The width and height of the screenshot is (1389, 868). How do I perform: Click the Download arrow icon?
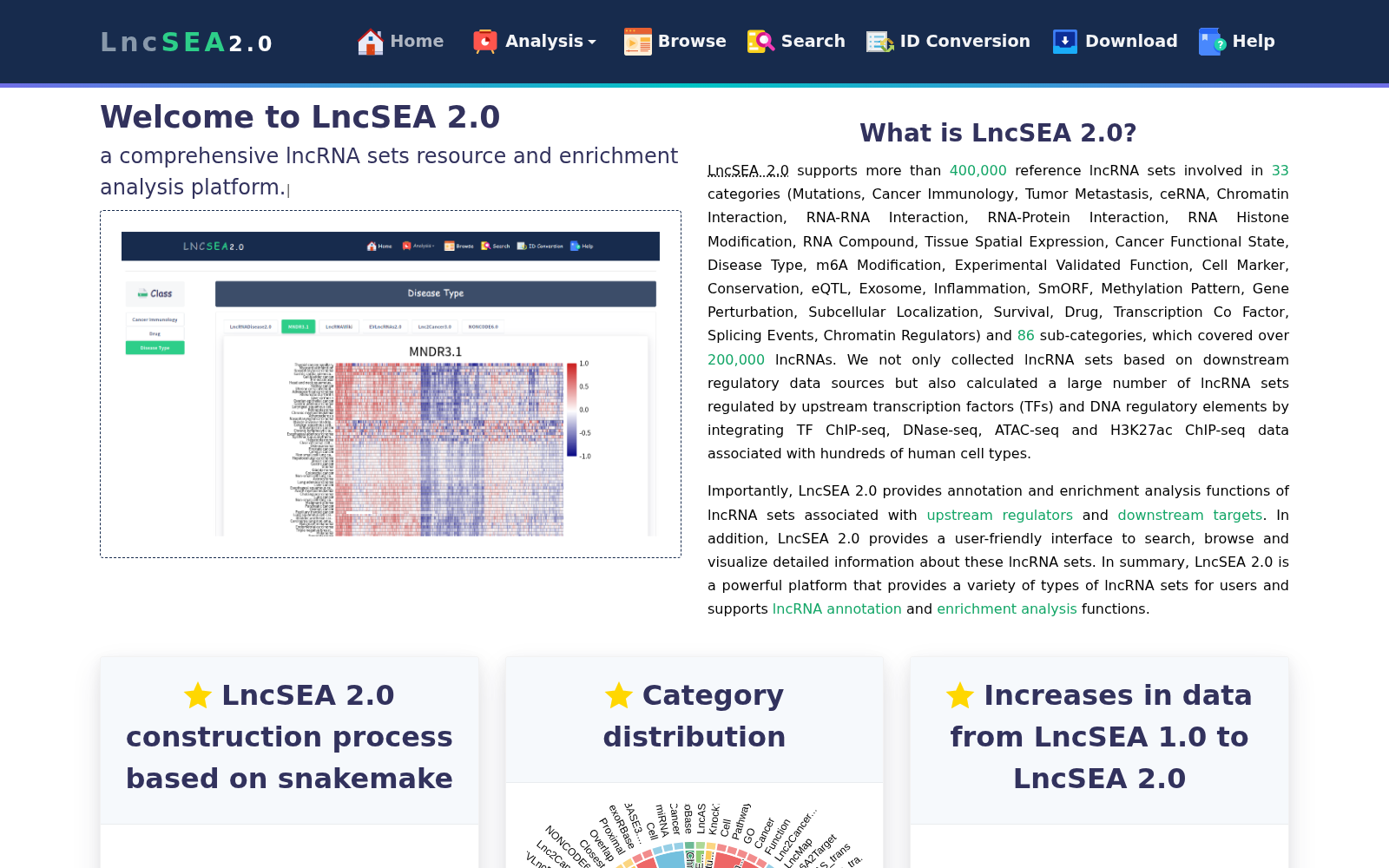1065,42
